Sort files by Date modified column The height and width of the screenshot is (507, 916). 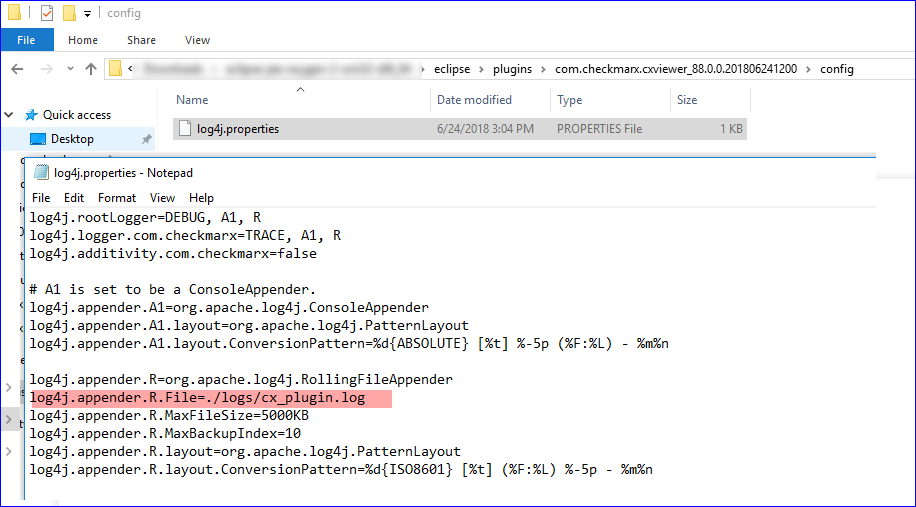pos(474,100)
